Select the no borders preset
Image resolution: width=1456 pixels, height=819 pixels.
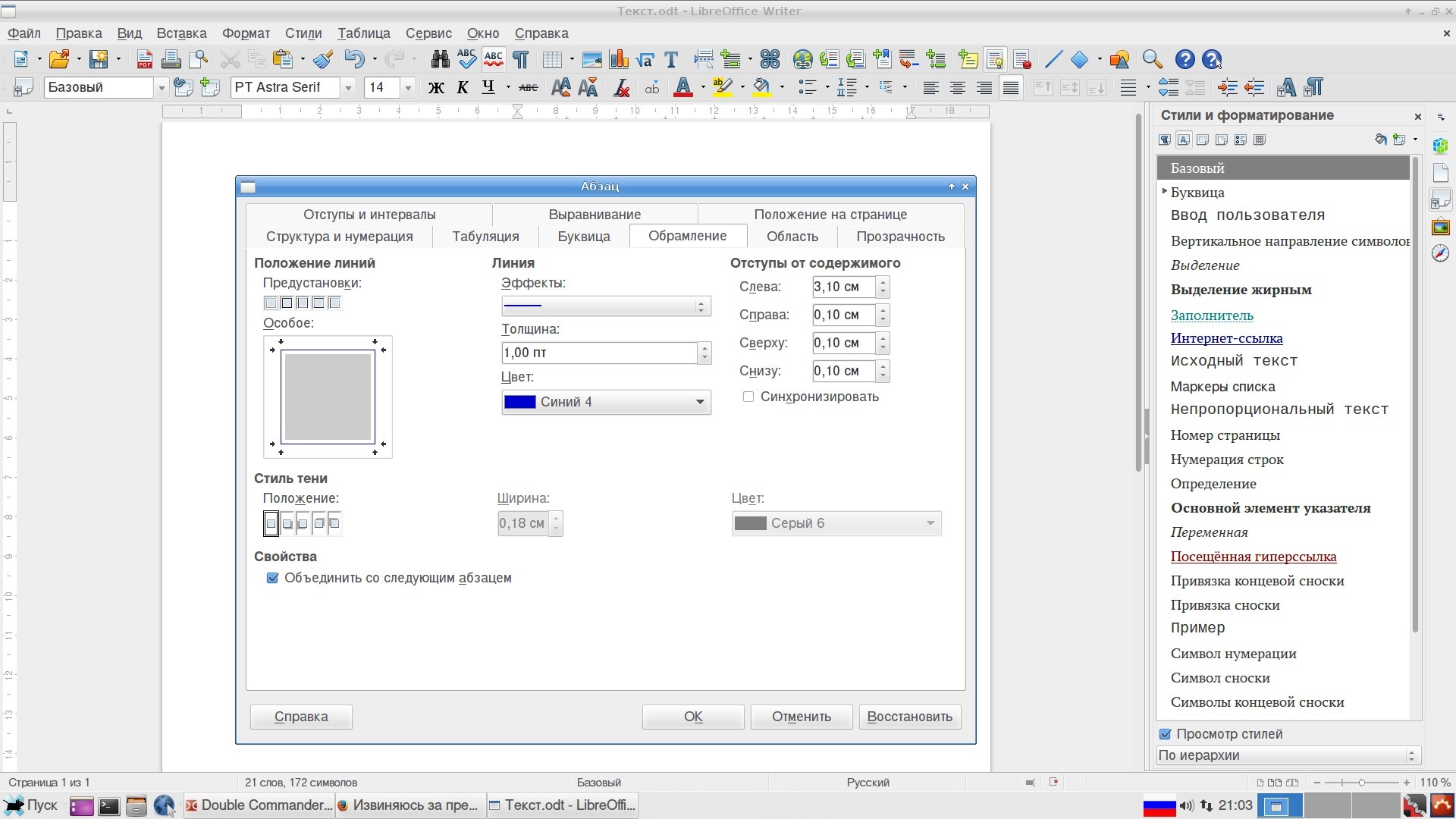271,303
